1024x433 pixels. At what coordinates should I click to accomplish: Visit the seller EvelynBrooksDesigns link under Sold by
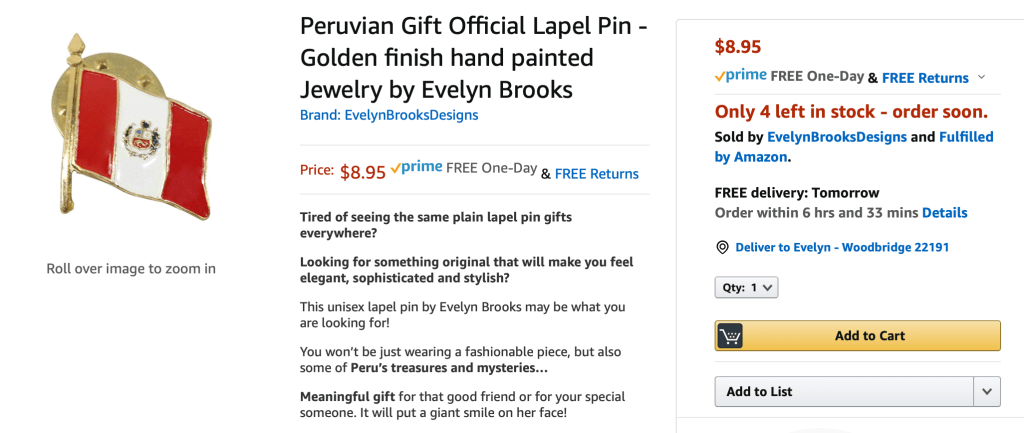(x=823, y=137)
